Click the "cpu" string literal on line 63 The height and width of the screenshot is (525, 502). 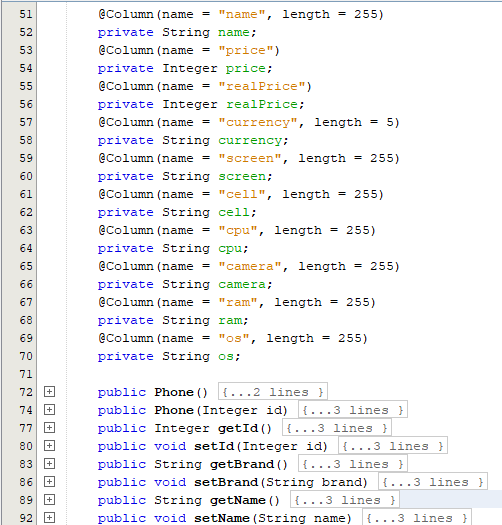tap(238, 231)
